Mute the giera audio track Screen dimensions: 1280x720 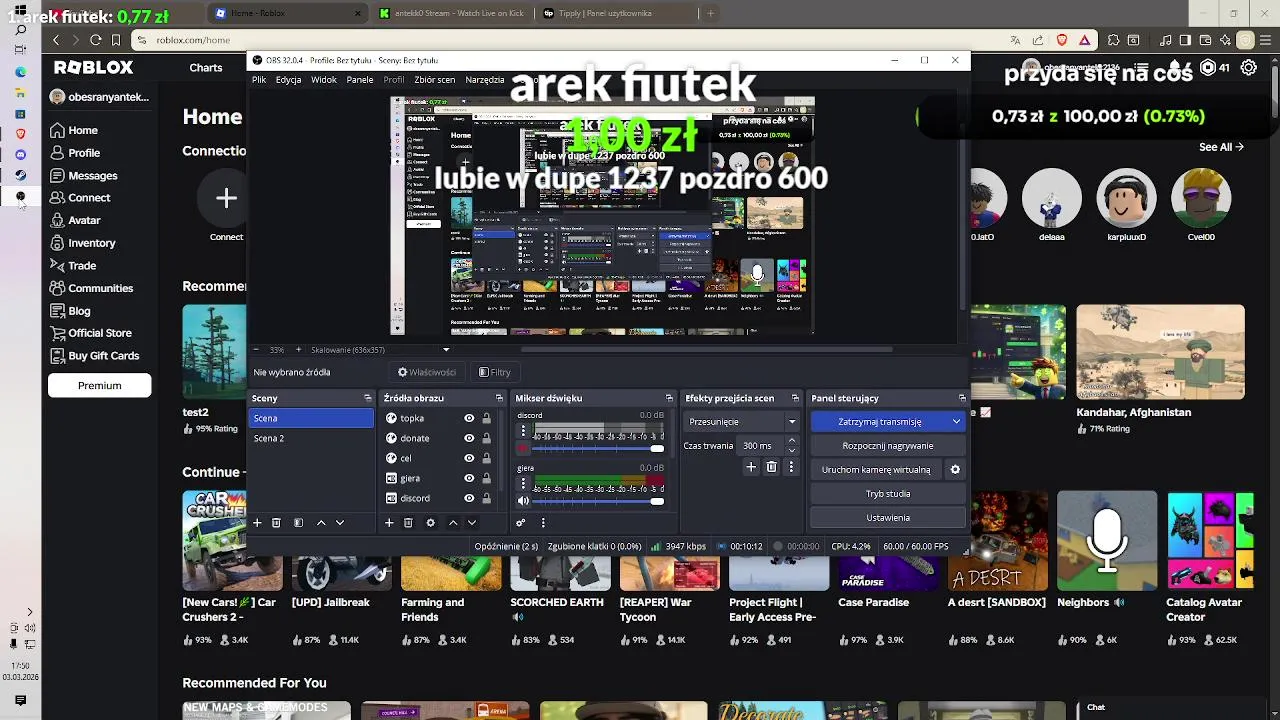[523, 500]
